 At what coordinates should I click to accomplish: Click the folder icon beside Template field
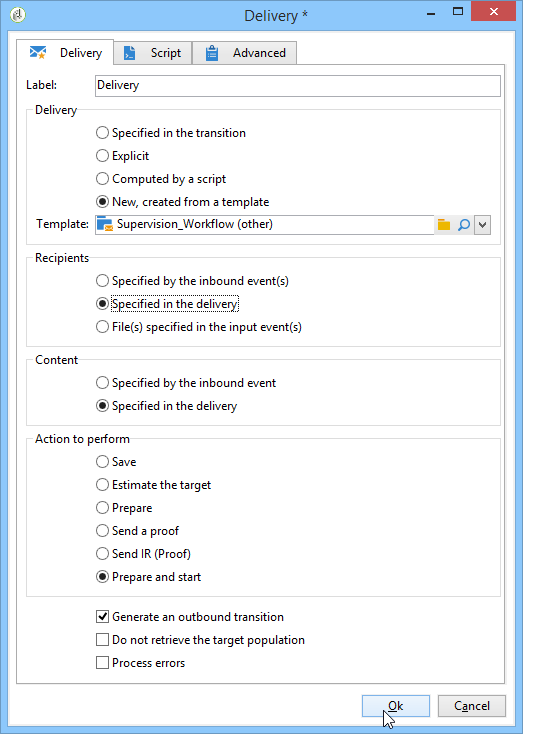444,225
